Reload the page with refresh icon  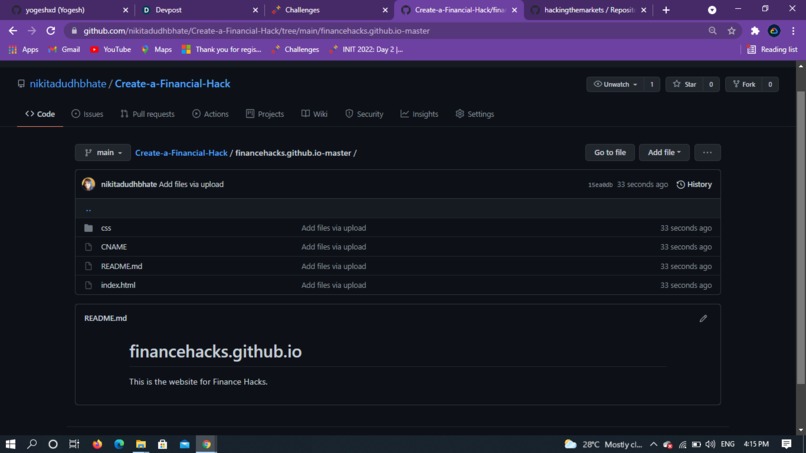click(x=50, y=31)
